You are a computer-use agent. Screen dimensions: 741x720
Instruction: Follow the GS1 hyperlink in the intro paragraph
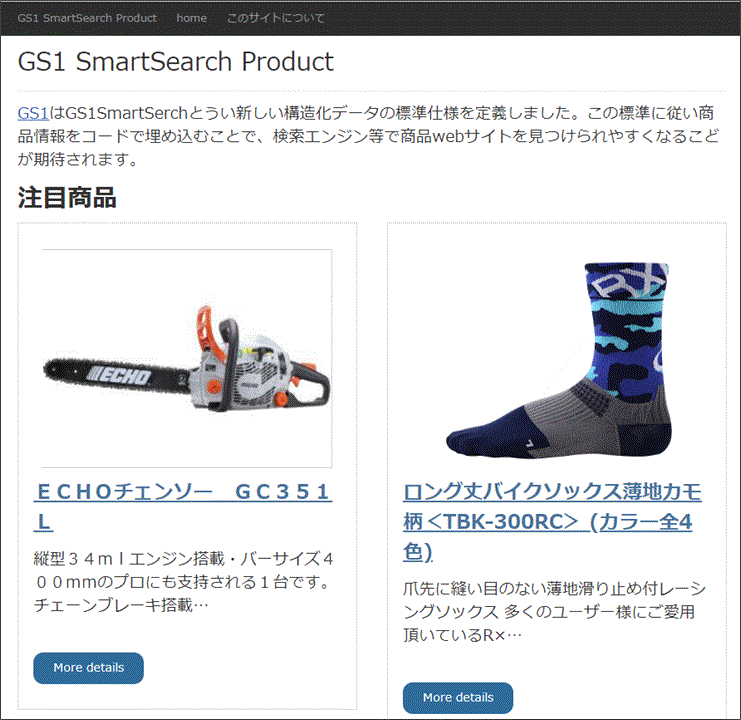point(33,113)
